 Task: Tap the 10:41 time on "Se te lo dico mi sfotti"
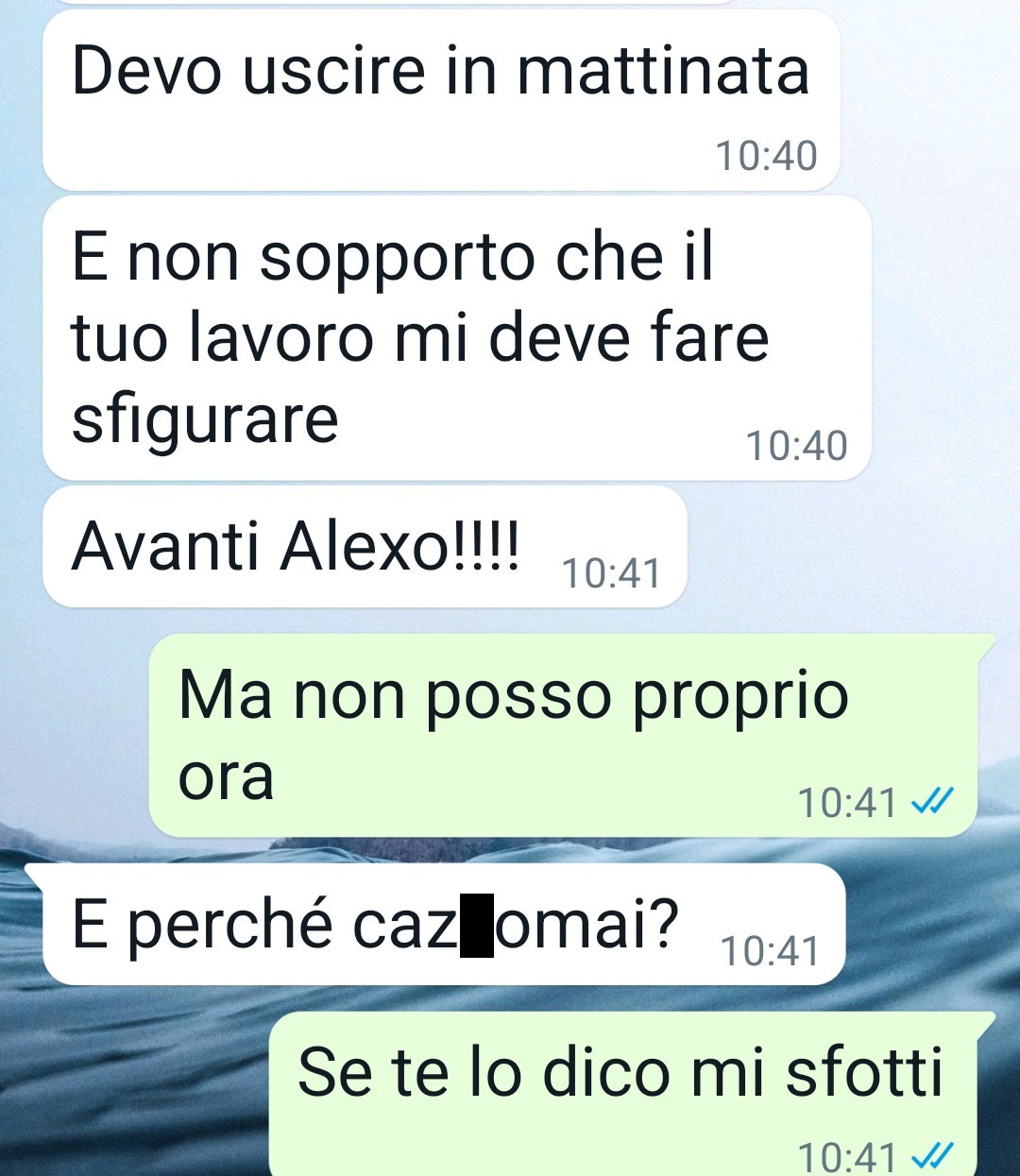tap(847, 1156)
